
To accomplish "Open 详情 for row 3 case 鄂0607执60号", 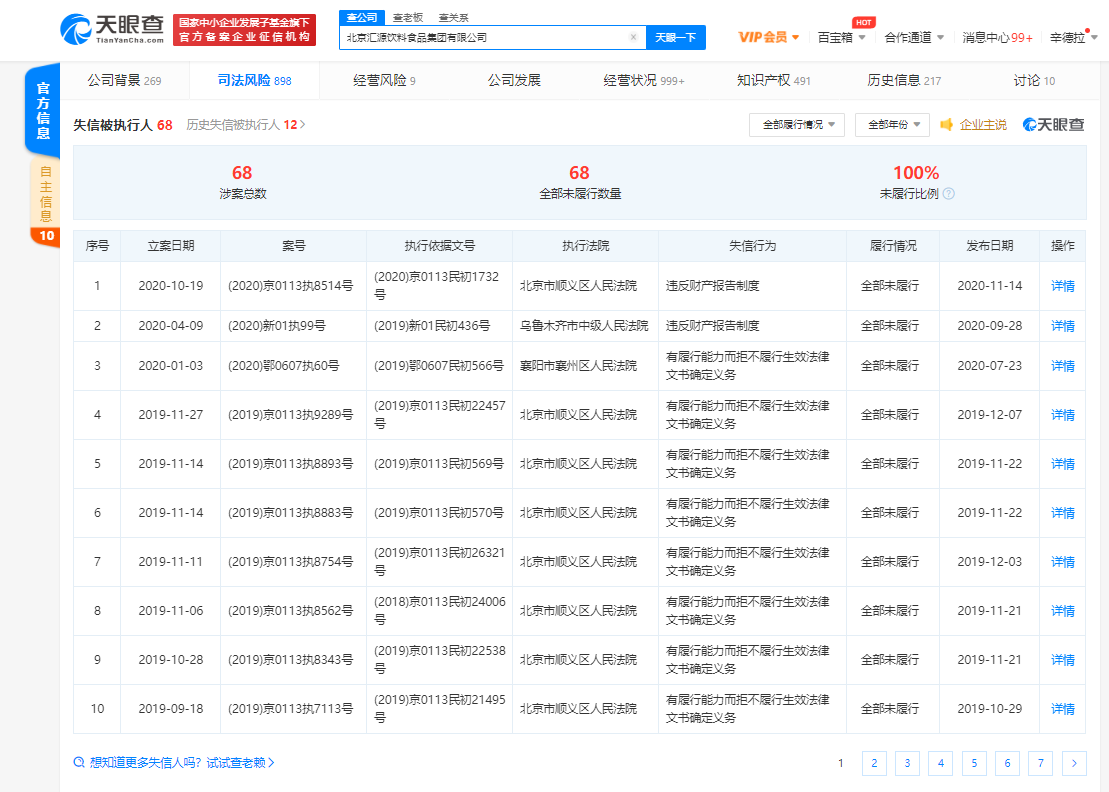I will click(1062, 366).
